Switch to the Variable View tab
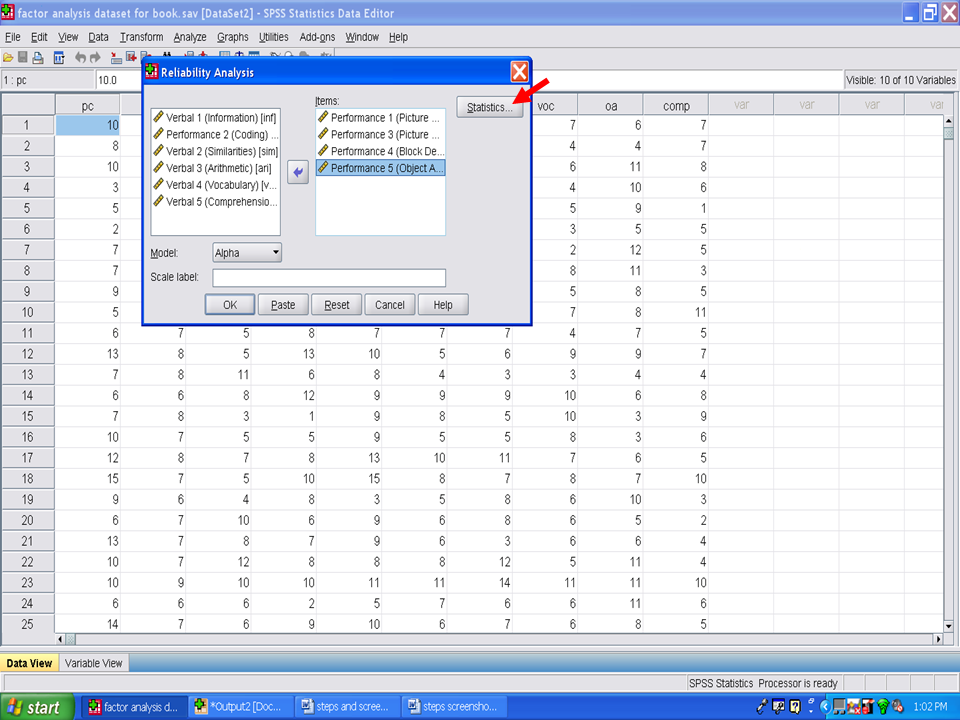Image resolution: width=960 pixels, height=720 pixels. pos(94,663)
